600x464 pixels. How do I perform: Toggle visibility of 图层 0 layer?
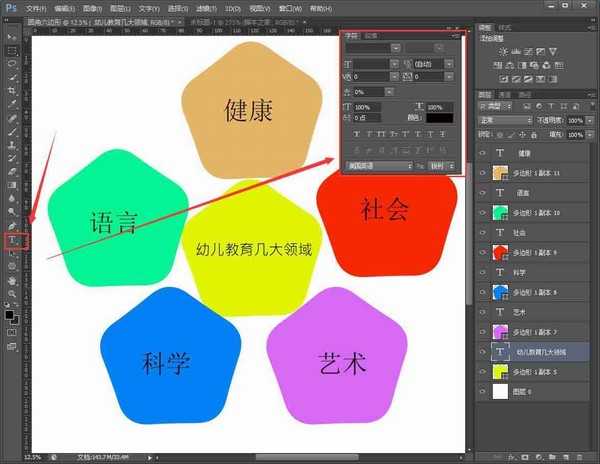483,392
